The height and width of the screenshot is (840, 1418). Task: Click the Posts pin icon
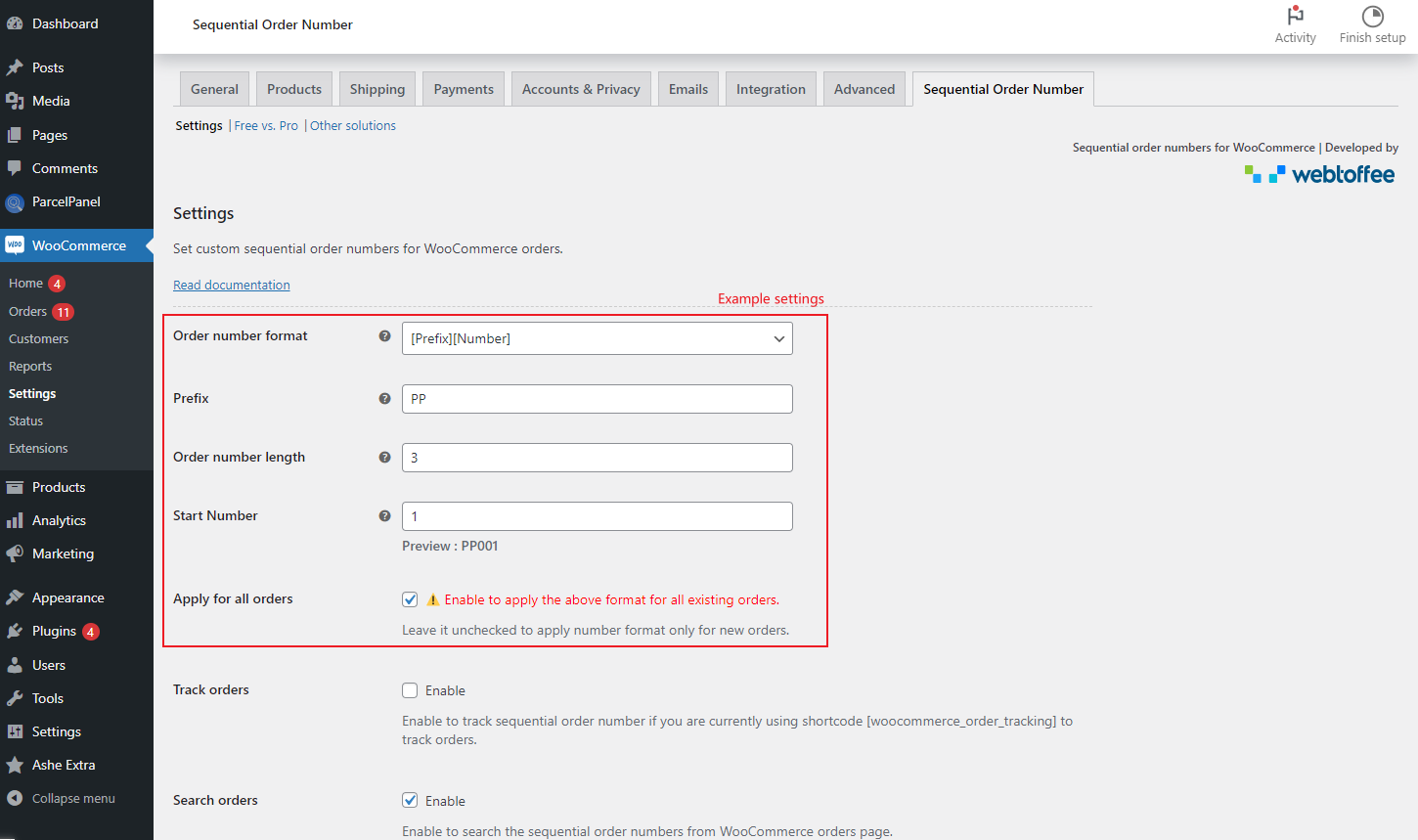coord(15,67)
